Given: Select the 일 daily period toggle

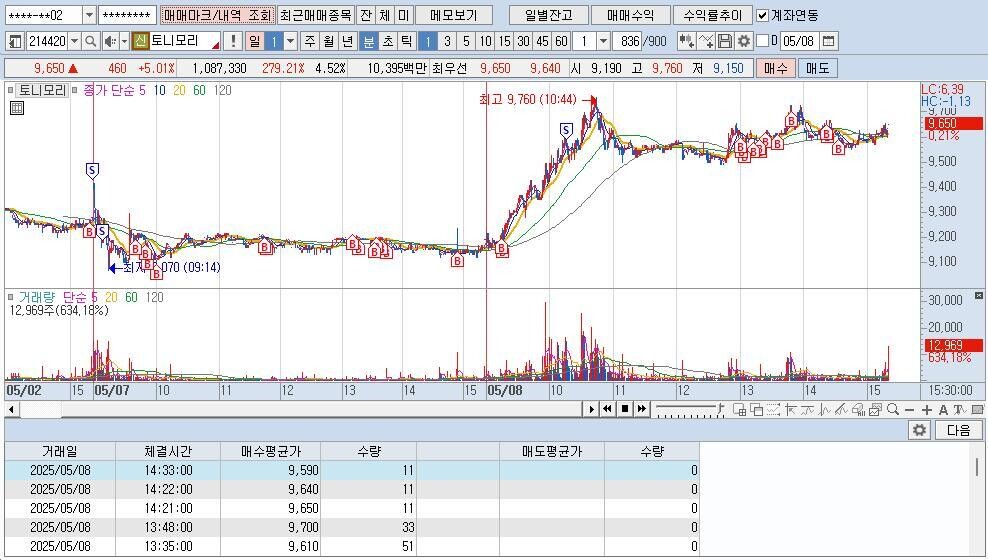Looking at the screenshot, I should tap(255, 42).
